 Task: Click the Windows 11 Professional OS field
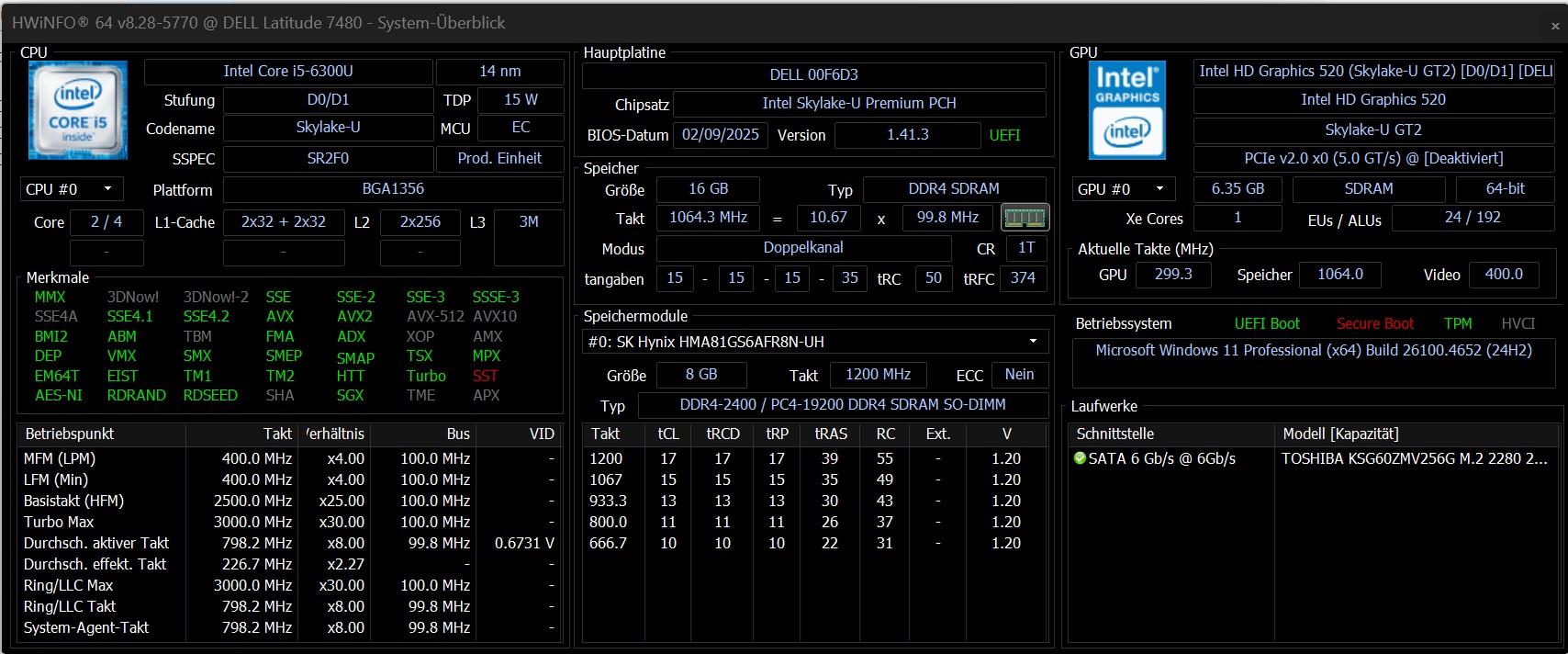[x=1313, y=351]
